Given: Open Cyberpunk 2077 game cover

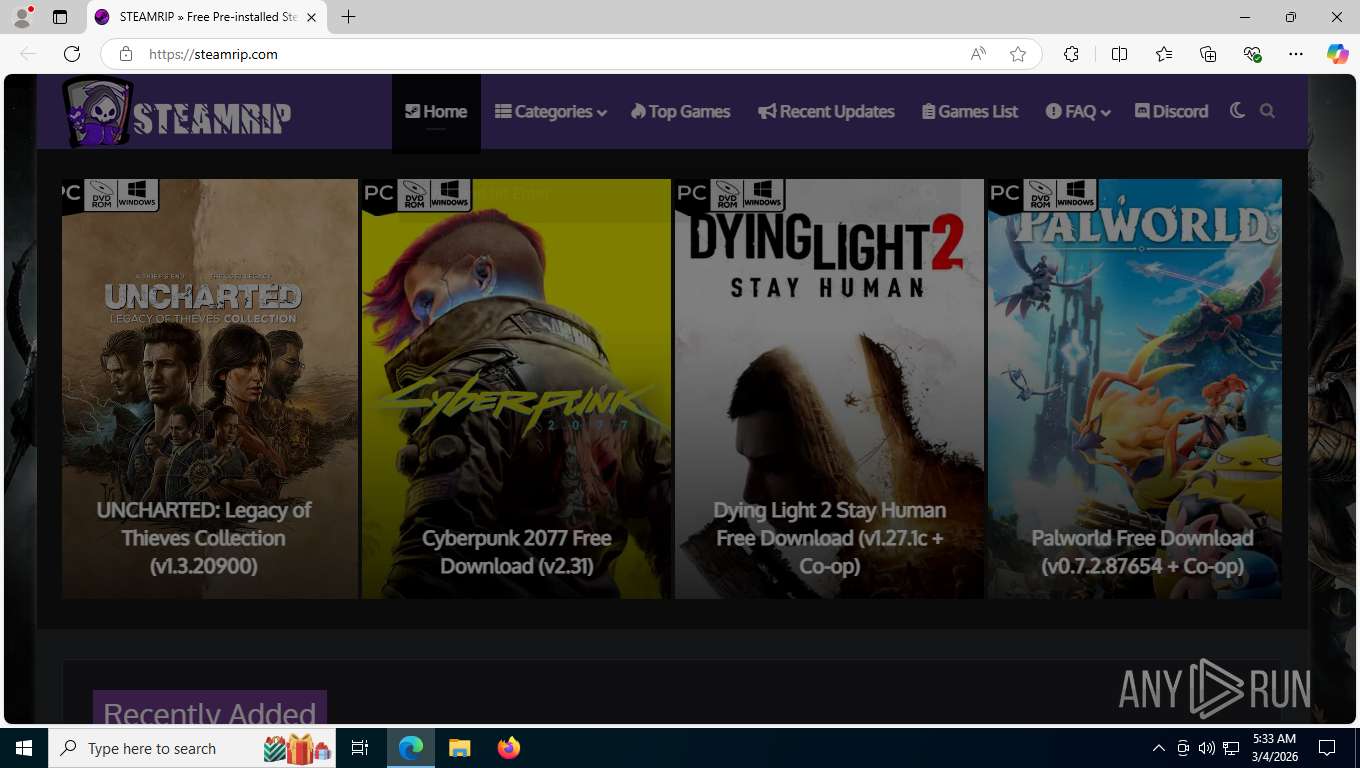Looking at the screenshot, I should tap(516, 389).
